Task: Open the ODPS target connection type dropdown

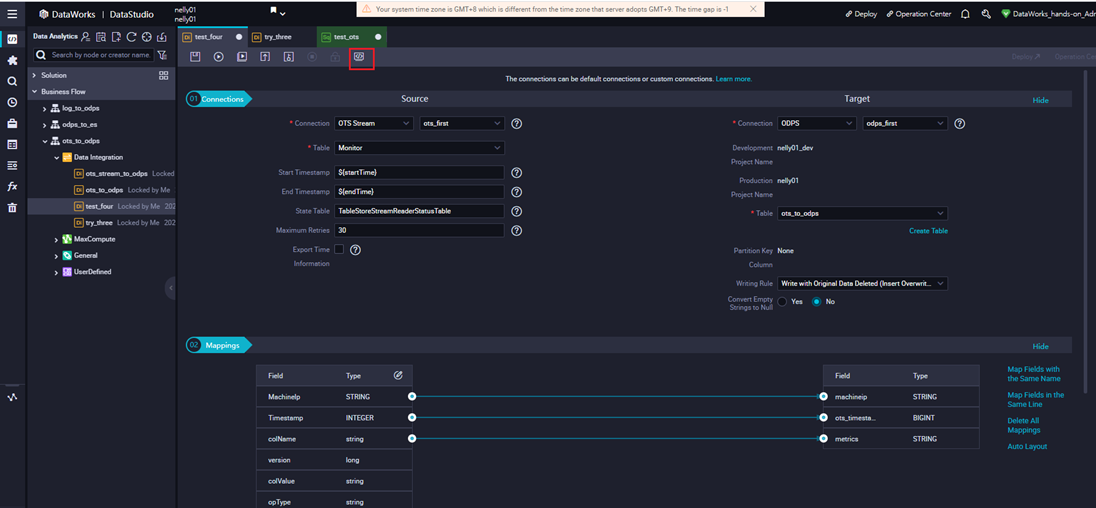Action: (816, 123)
